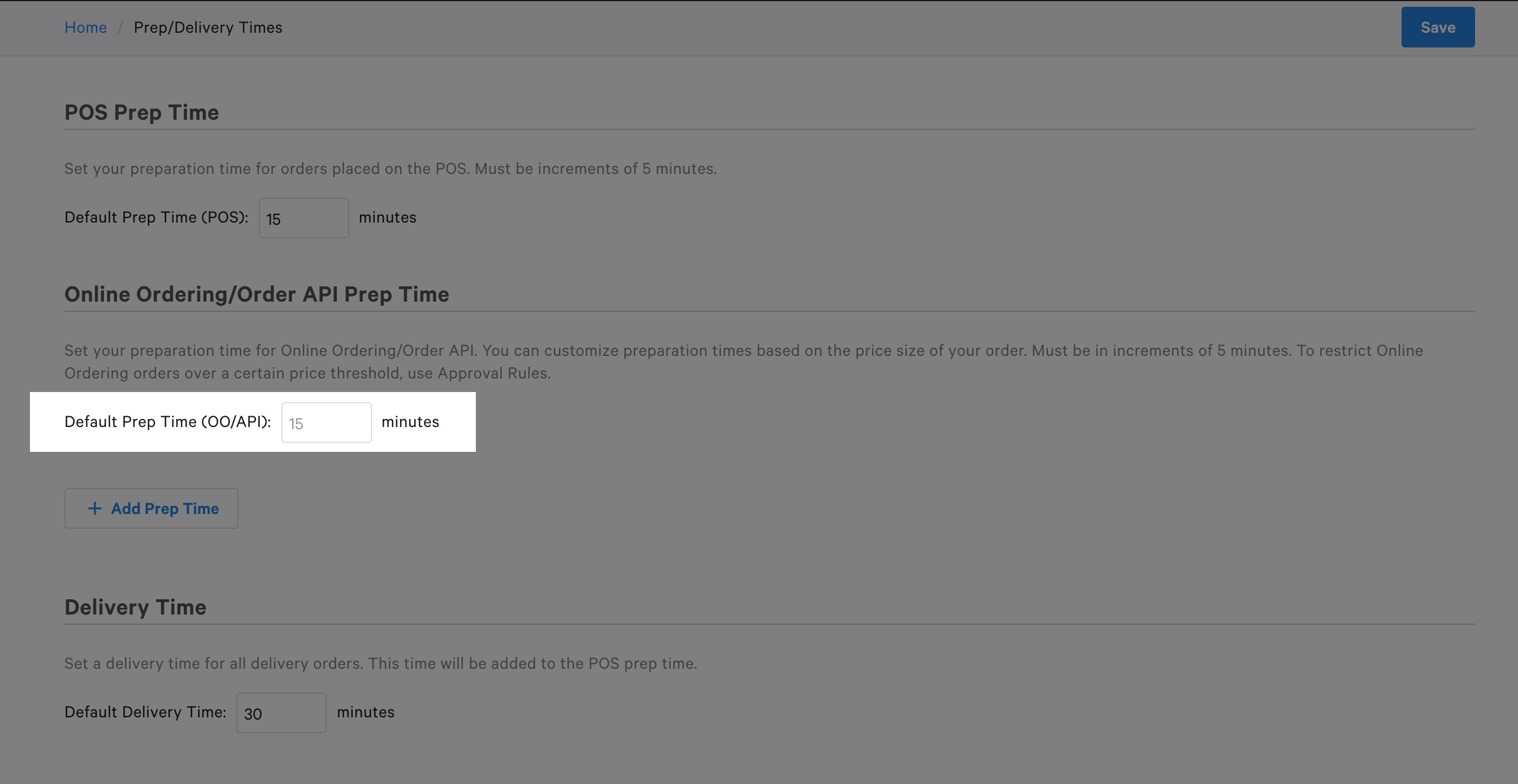Focus the Default Prep Time (OO/API) field
Screen dimensions: 1518x784
[327, 423]
